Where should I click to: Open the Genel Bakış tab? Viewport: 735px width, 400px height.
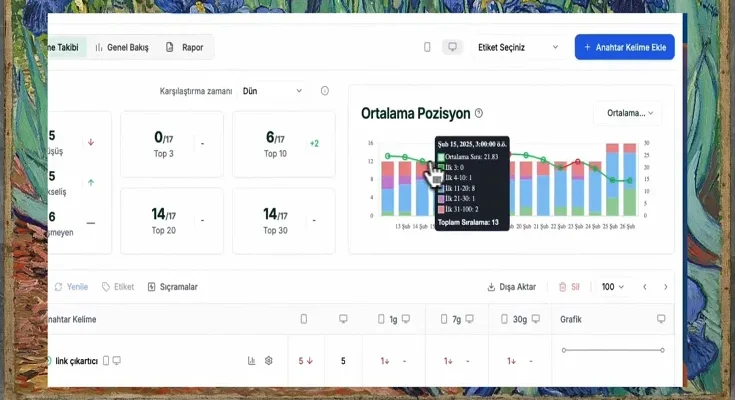(121, 47)
